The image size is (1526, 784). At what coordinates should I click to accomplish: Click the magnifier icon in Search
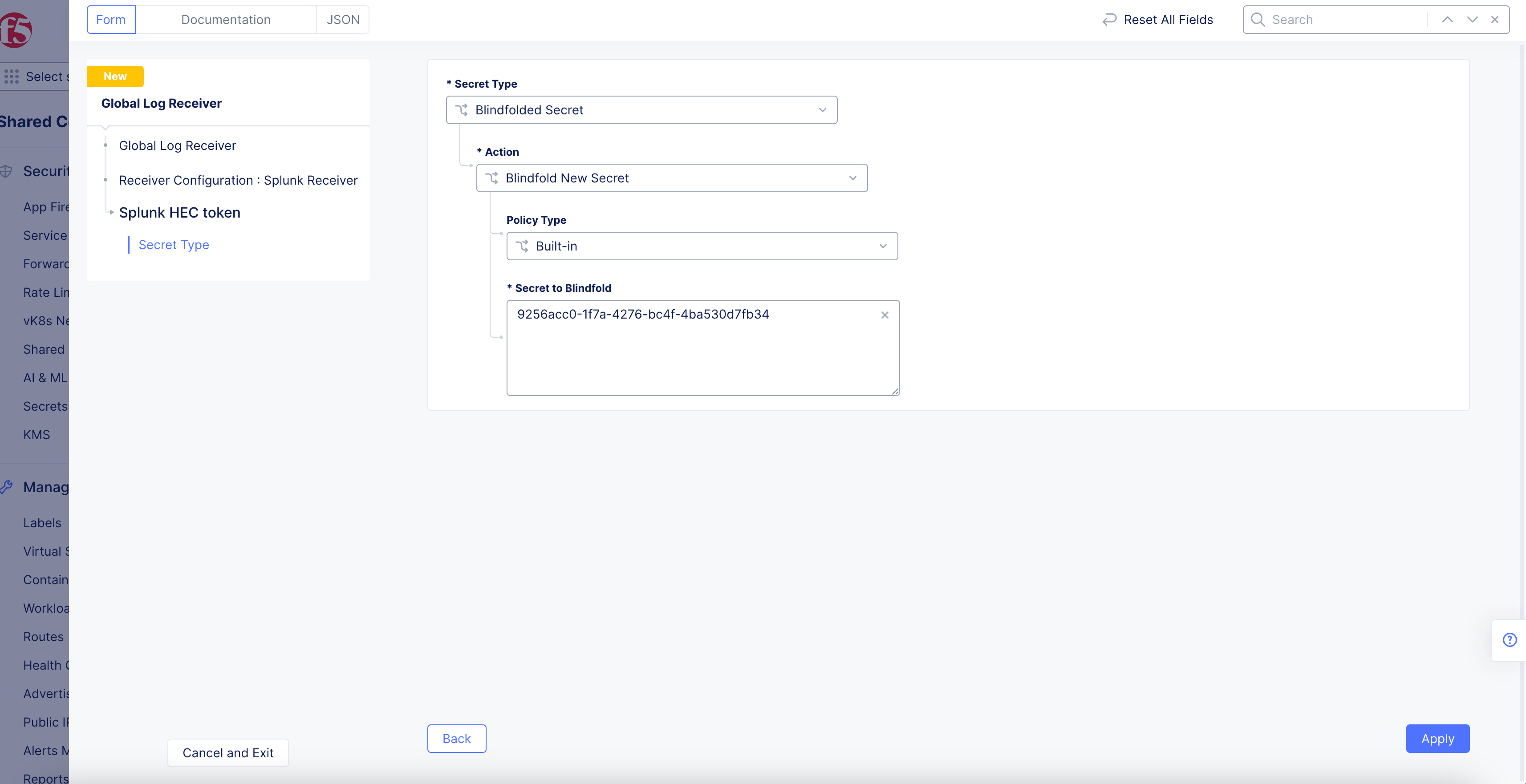coord(1257,20)
